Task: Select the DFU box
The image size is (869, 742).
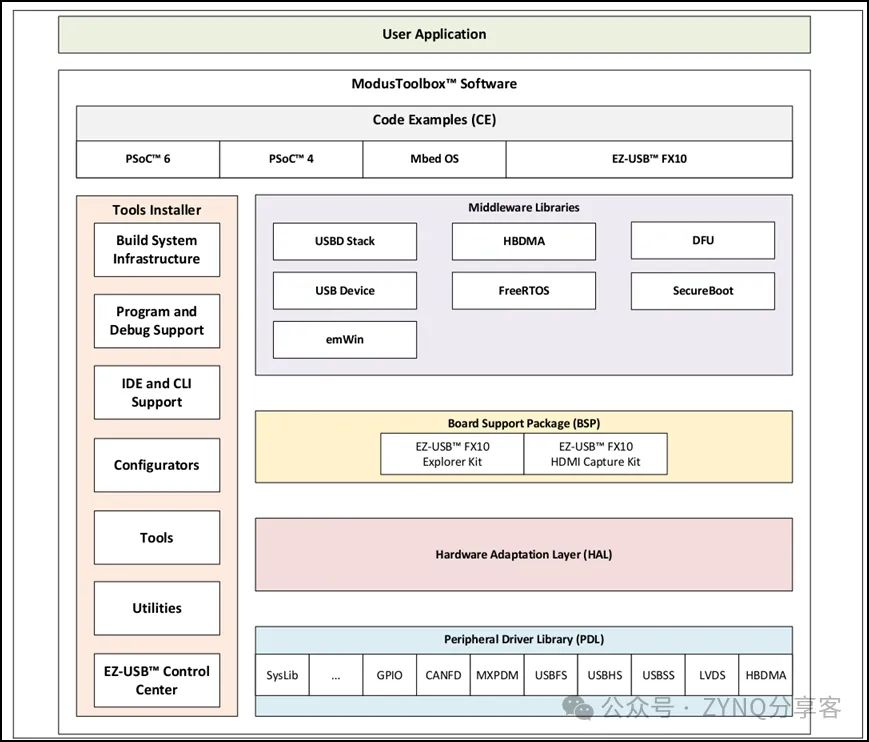Action: coord(703,240)
